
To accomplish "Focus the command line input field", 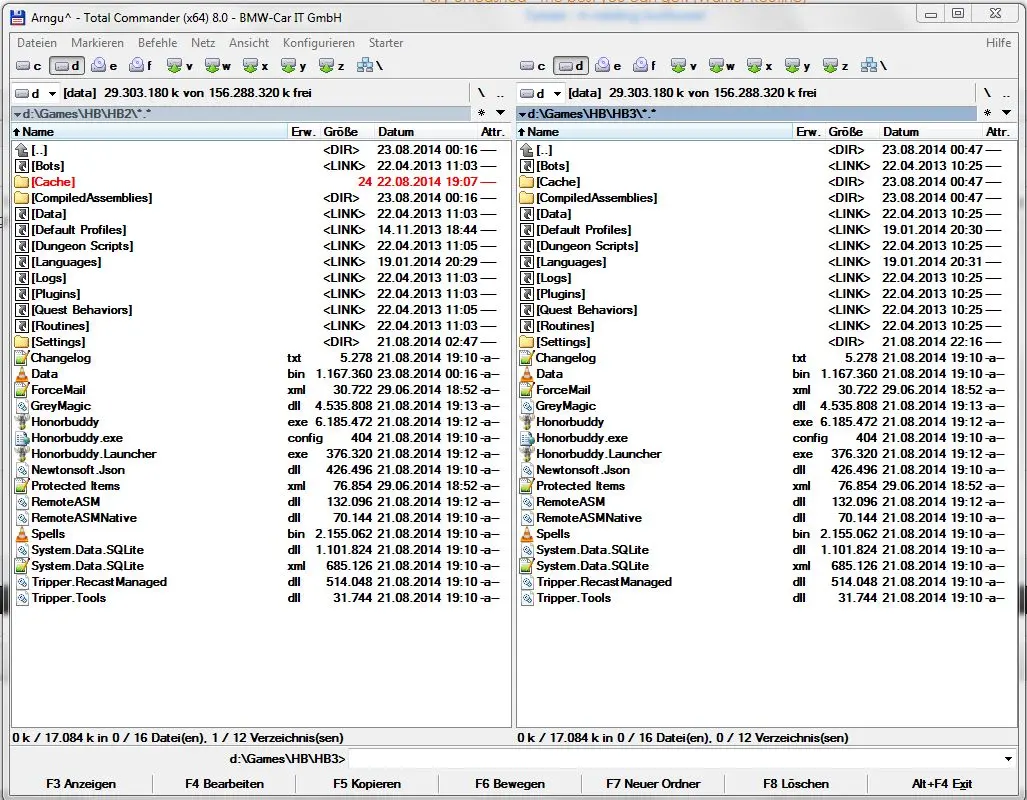I will pos(675,759).
